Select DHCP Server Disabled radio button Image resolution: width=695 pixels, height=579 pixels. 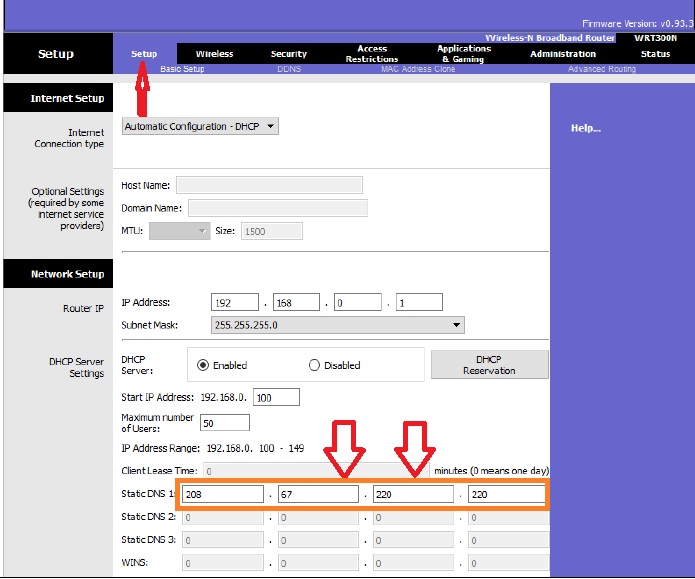pos(314,365)
